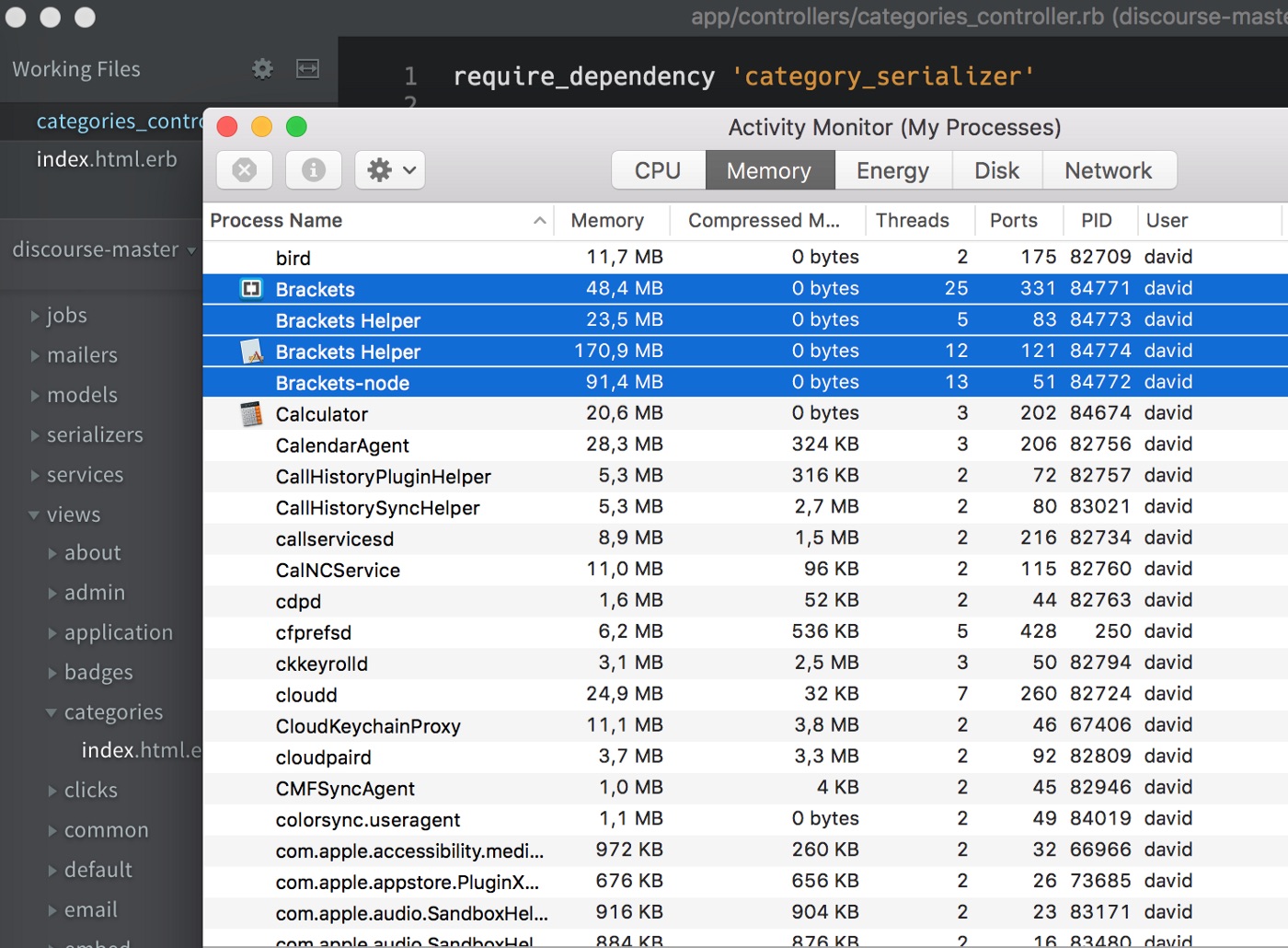Open the Network tab

coord(1108,171)
